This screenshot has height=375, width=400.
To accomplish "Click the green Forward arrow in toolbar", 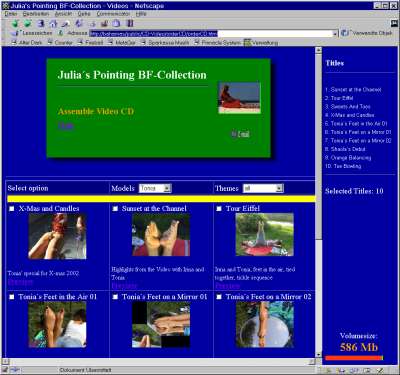I will click(x=28, y=24).
